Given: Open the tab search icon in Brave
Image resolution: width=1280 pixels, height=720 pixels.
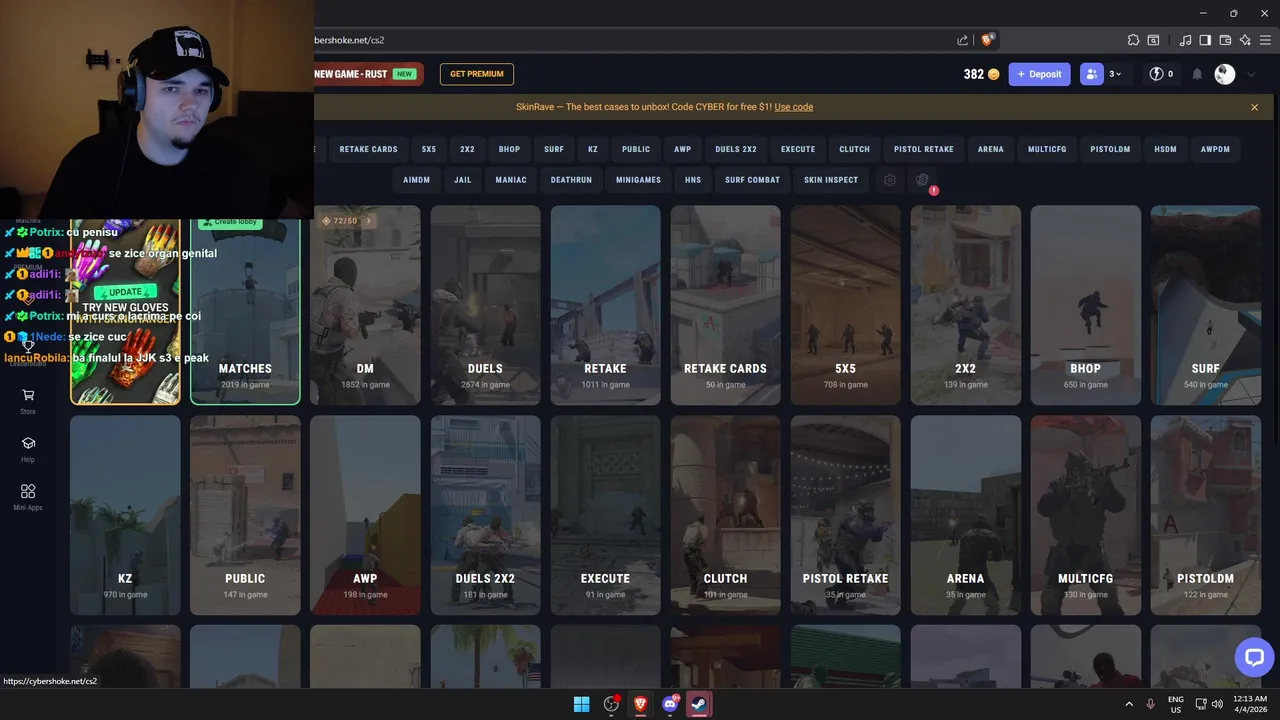Looking at the screenshot, I should click(x=1153, y=40).
